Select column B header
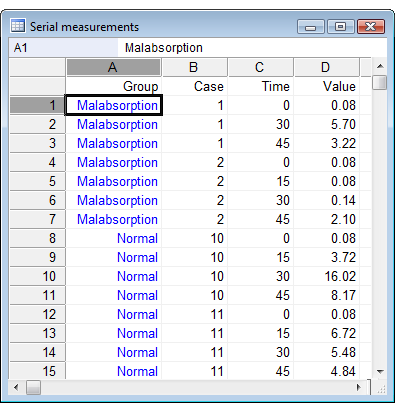 [x=194, y=67]
